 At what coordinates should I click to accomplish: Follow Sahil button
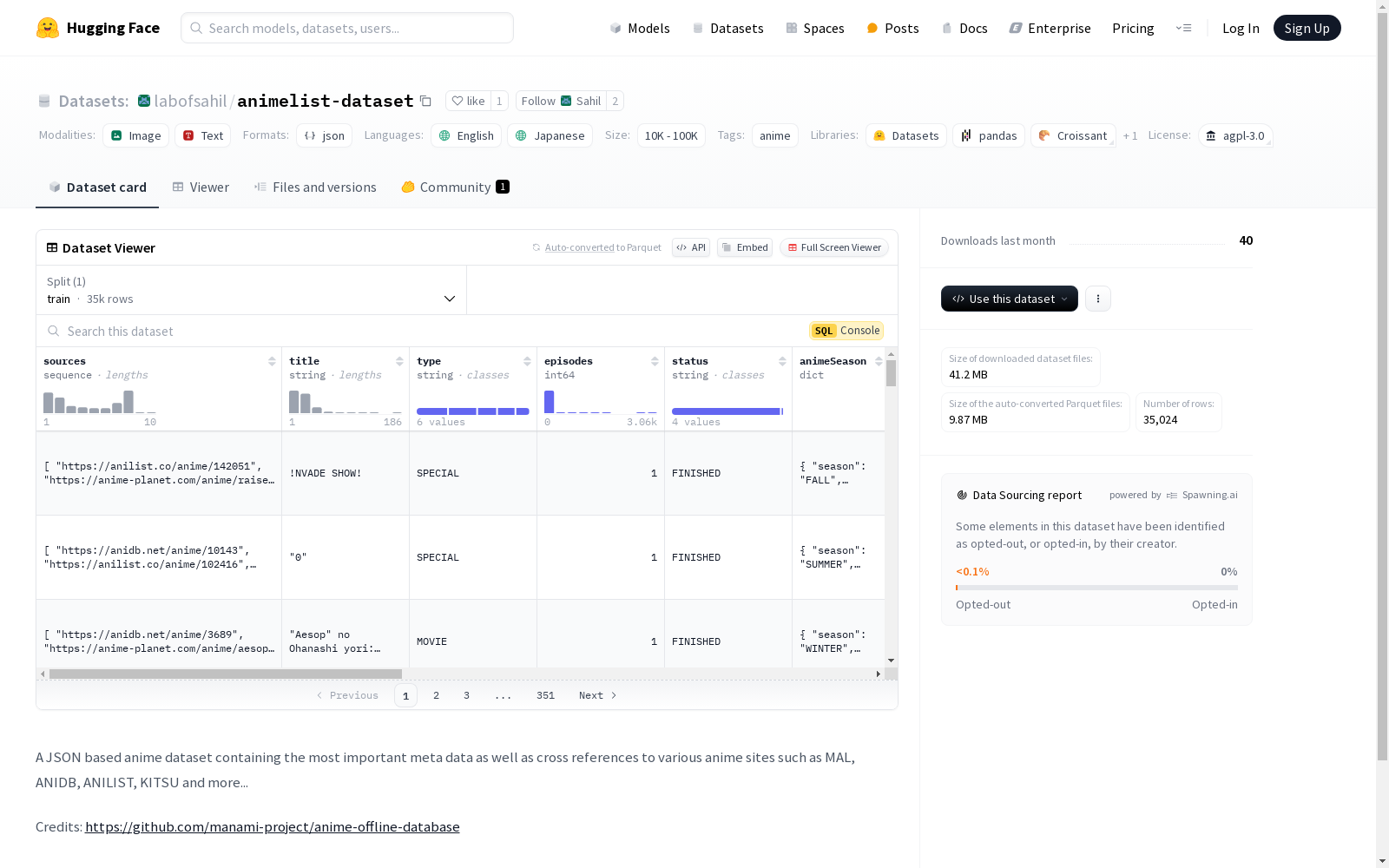tap(561, 101)
